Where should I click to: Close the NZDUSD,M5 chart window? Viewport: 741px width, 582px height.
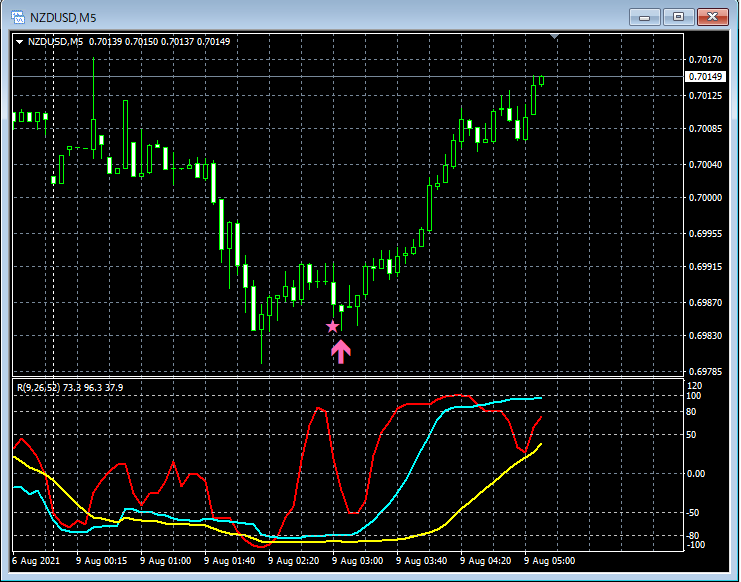713,17
